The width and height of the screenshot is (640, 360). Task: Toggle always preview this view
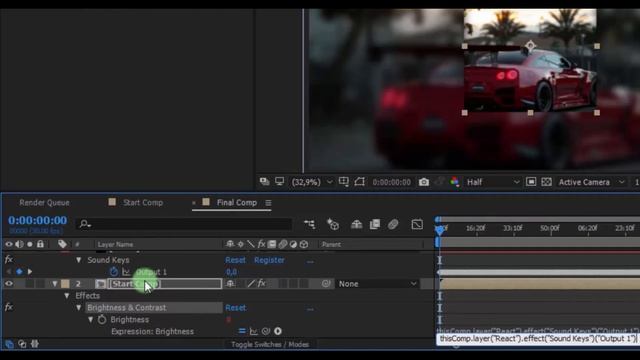pyautogui.click(x=264, y=182)
